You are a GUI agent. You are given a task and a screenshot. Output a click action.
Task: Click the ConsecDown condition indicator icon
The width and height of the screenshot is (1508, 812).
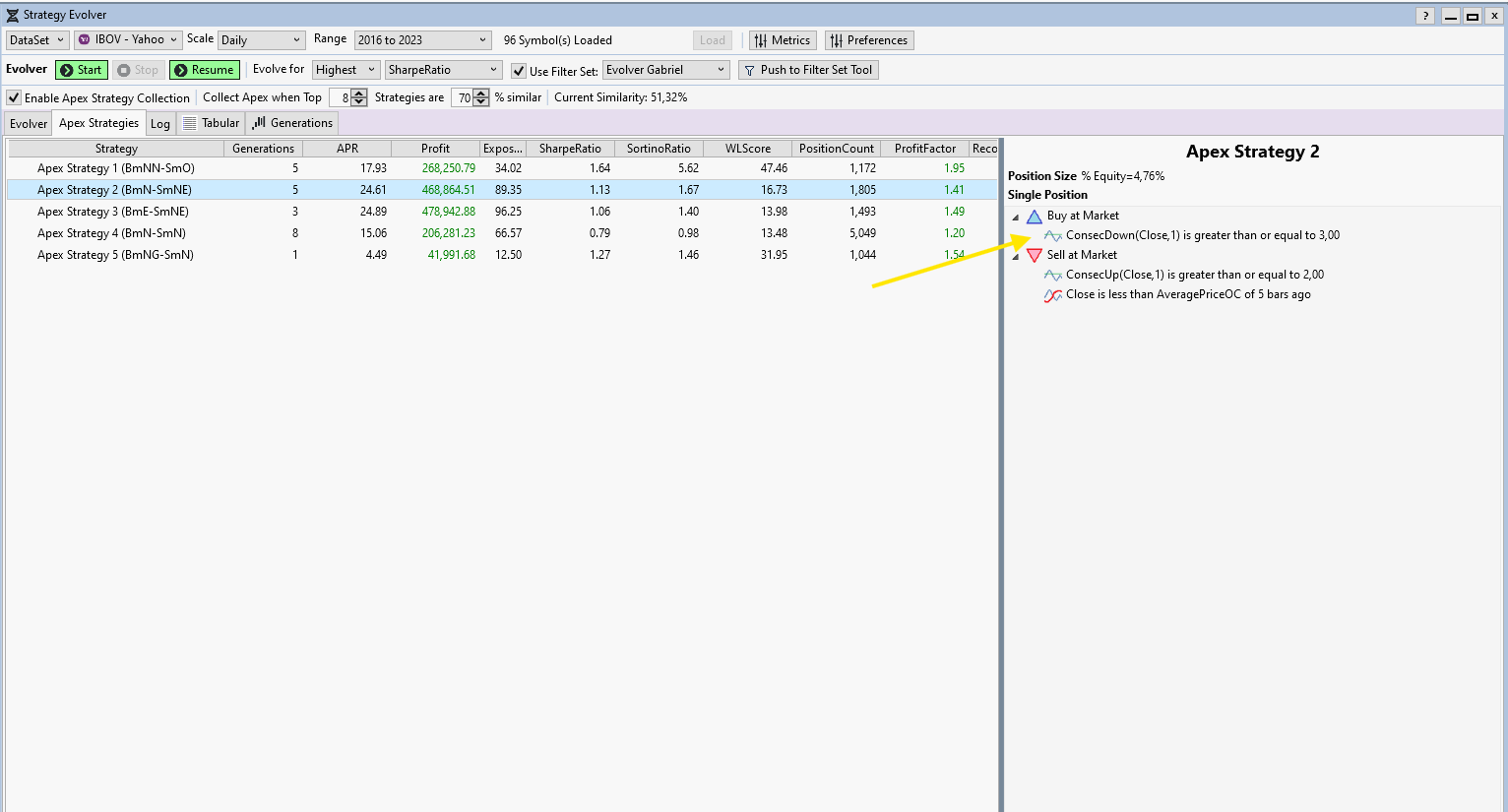coord(1052,235)
